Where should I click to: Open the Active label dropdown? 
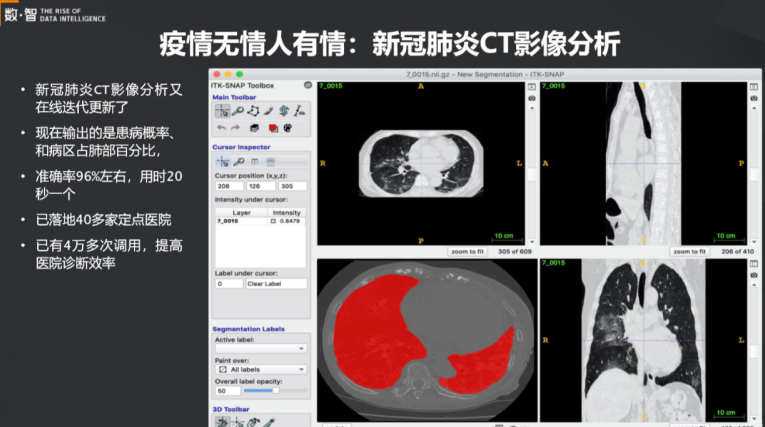[x=261, y=348]
